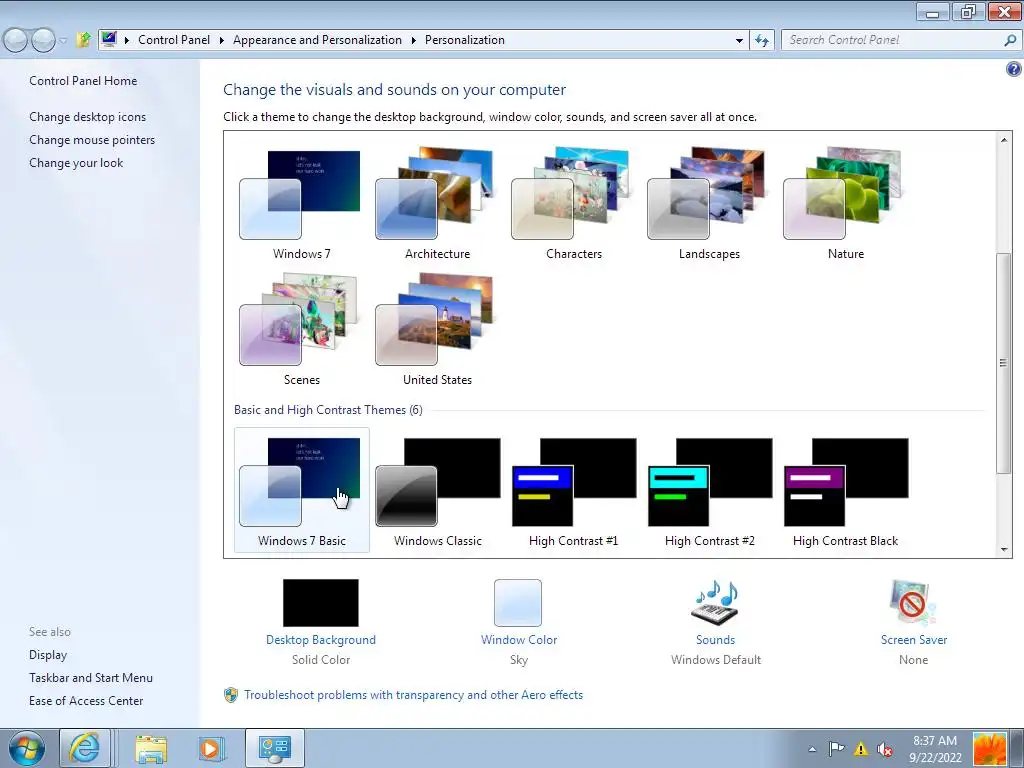The width and height of the screenshot is (1024, 768).
Task: Expand arrow after Appearance and Personalization
Action: coord(413,40)
